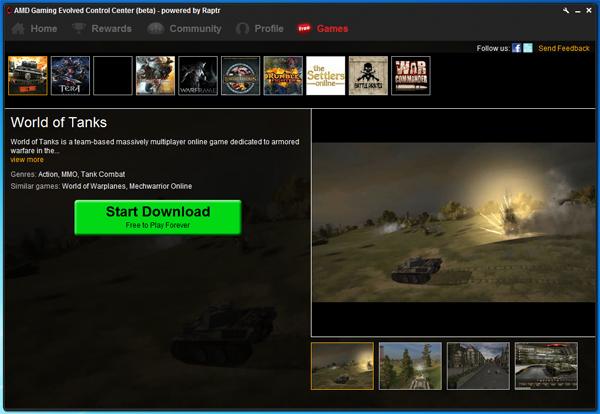Go to the Community tab
The height and width of the screenshot is (414, 600).
185,29
